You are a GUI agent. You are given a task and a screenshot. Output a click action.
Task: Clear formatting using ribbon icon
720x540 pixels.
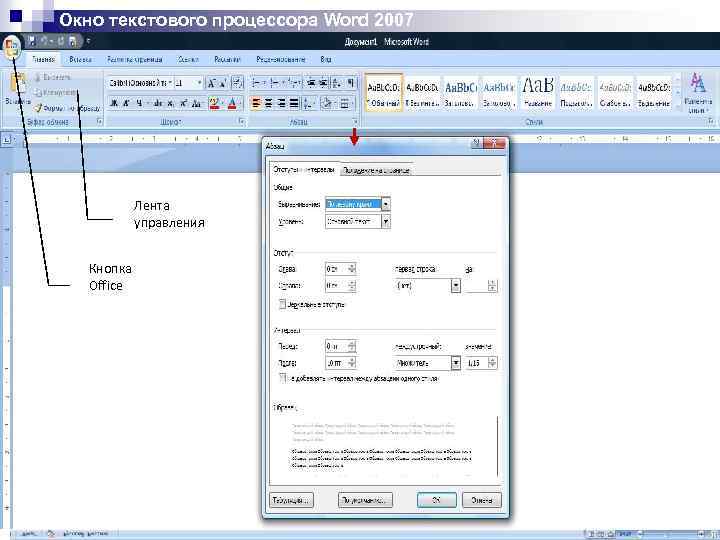pos(237,83)
